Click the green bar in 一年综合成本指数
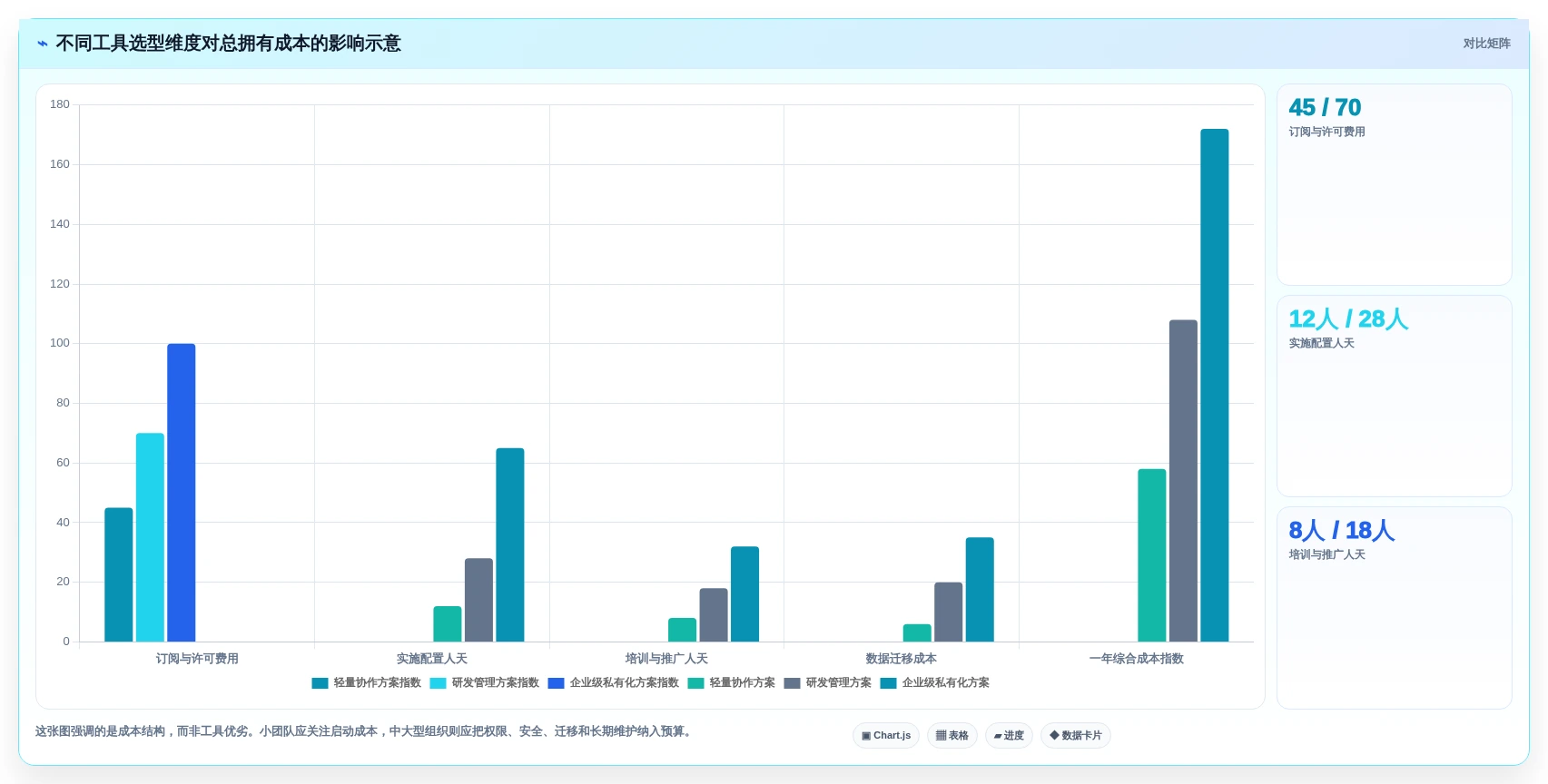1548x784 pixels. 1152,555
